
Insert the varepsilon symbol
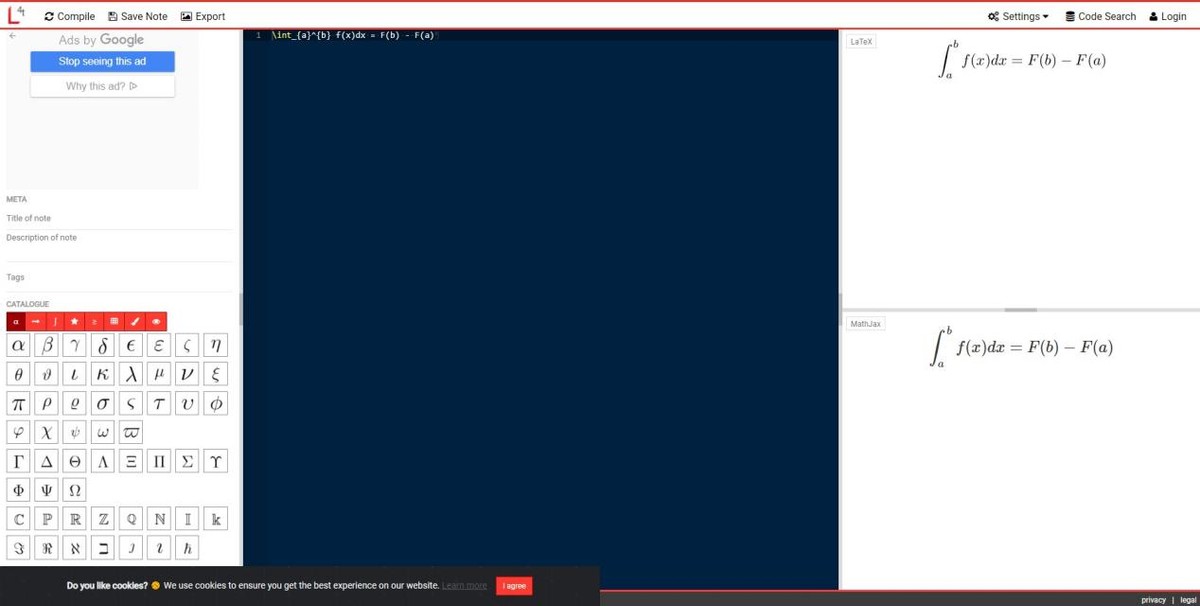[159, 346]
